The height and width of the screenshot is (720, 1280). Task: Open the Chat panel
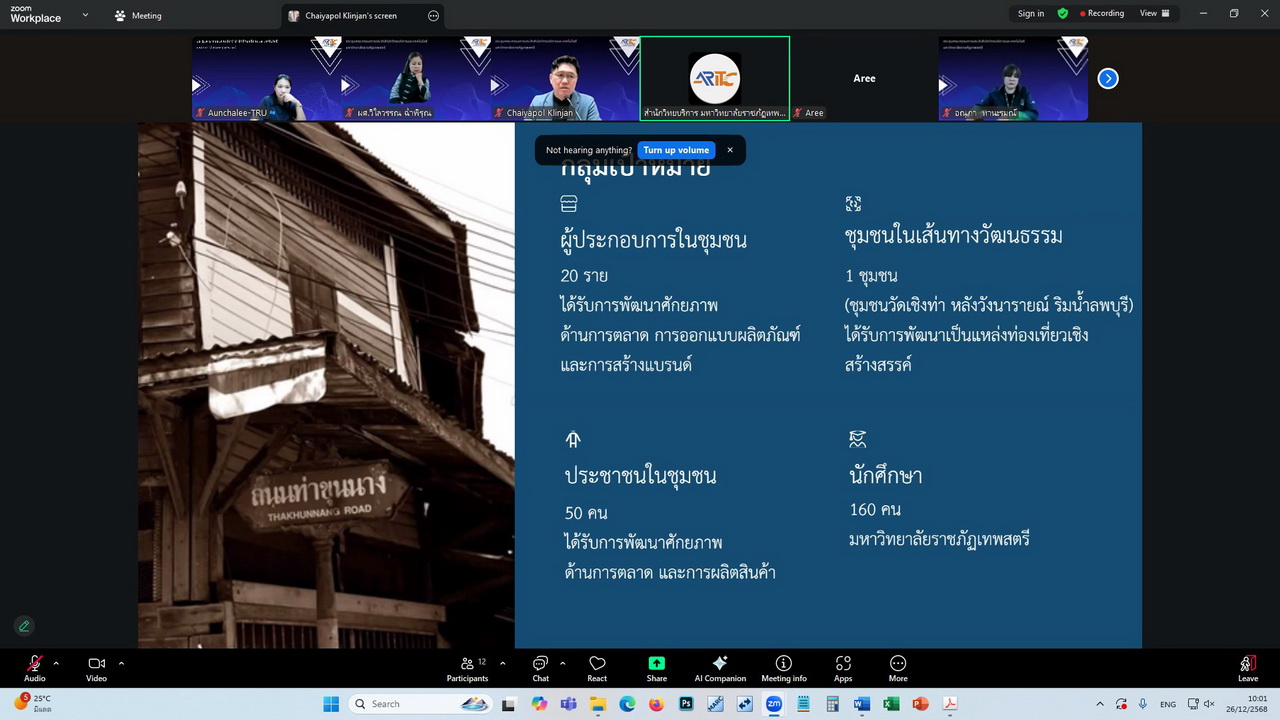(540, 668)
